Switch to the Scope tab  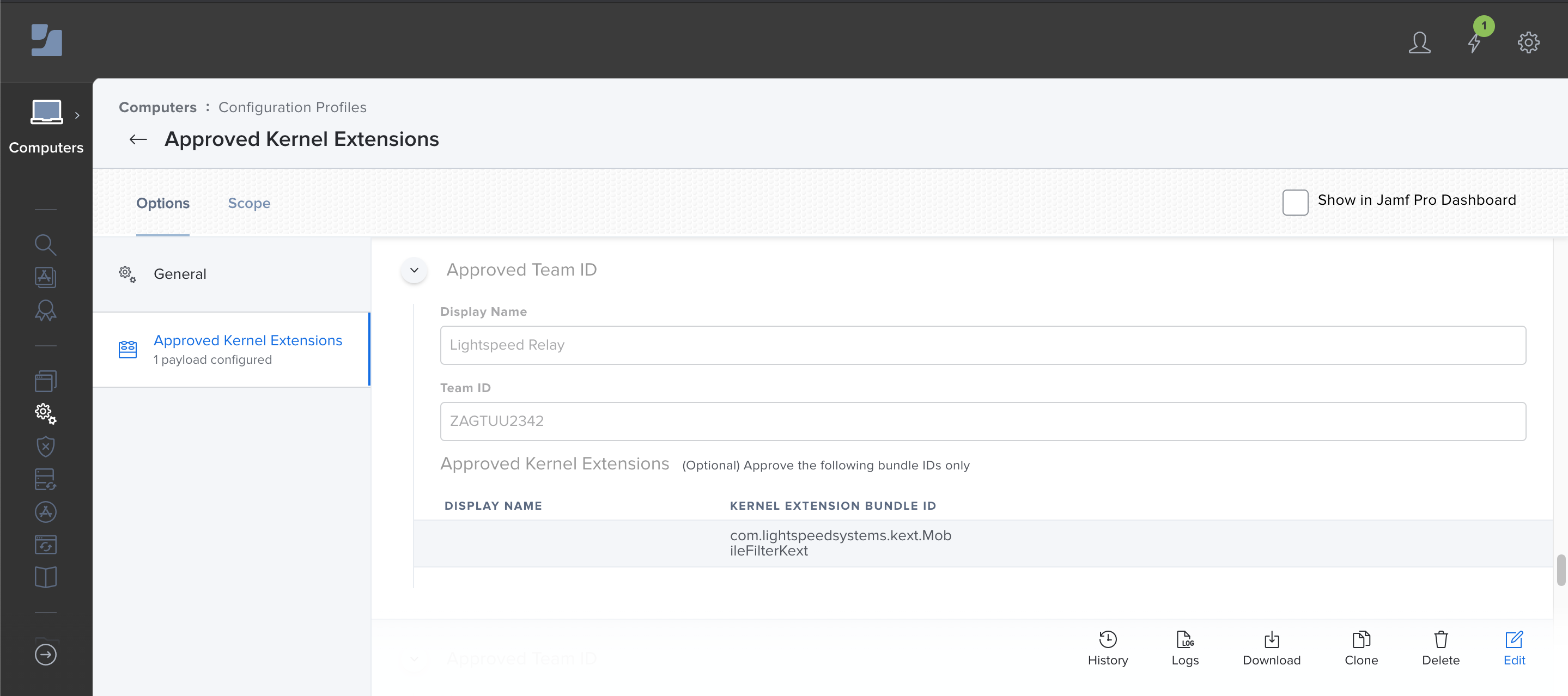[250, 203]
